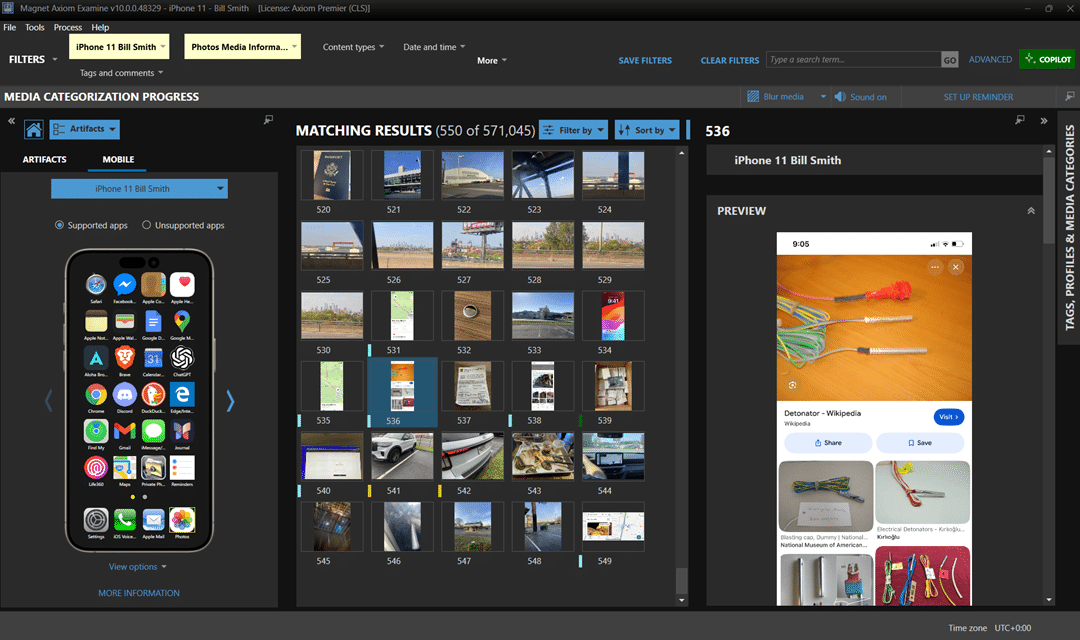The height and width of the screenshot is (640, 1080).
Task: Open the Find My app icon
Action: [96, 431]
